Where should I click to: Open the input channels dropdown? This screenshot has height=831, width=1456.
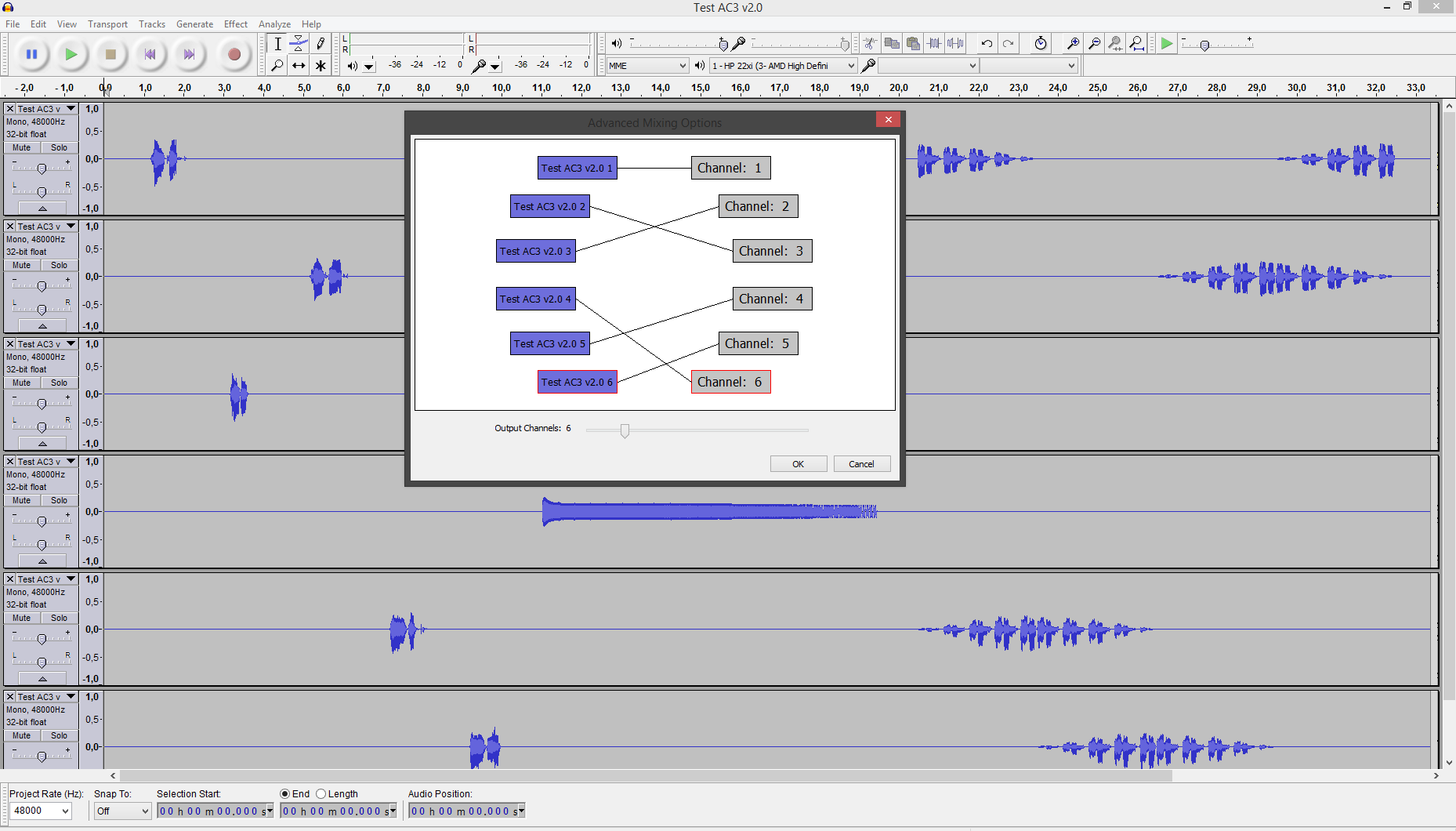pos(1029,66)
